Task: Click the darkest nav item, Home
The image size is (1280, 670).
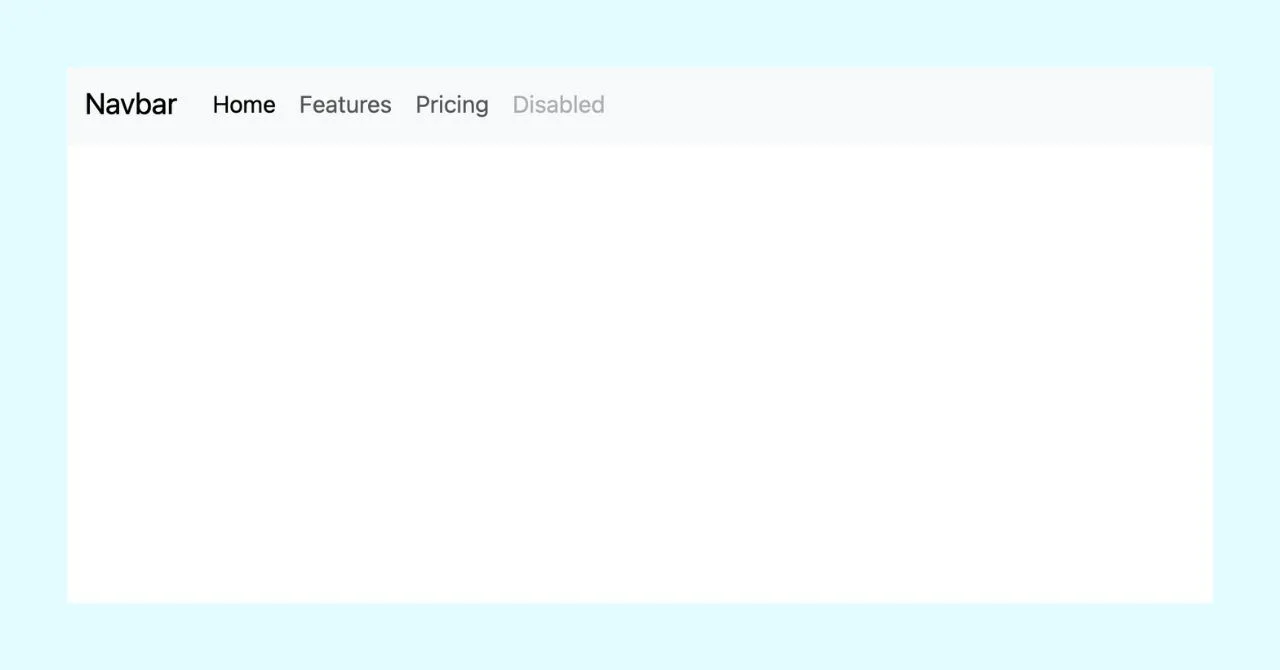Action: pyautogui.click(x=243, y=104)
